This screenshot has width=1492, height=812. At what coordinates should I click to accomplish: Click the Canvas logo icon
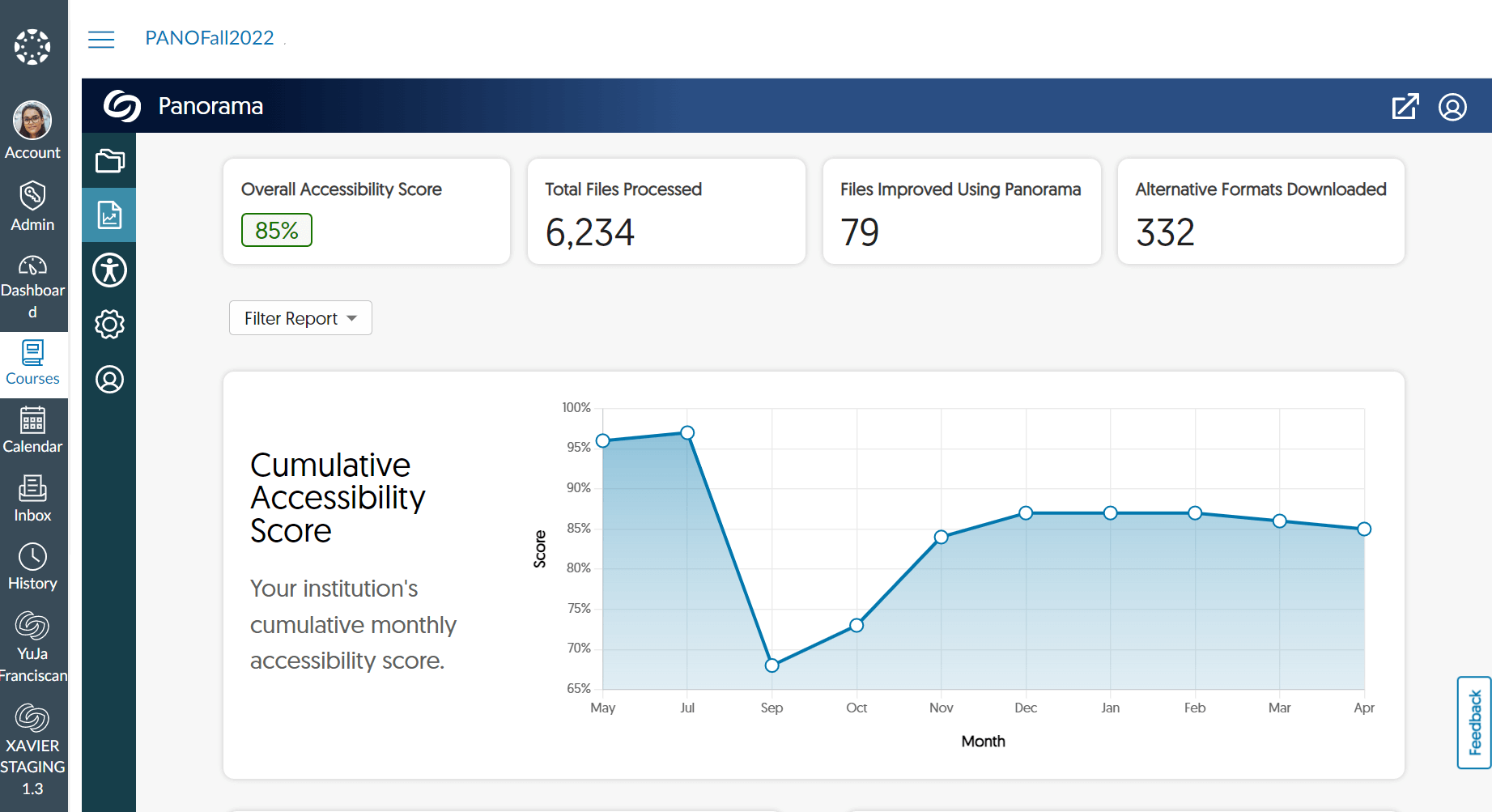32,47
